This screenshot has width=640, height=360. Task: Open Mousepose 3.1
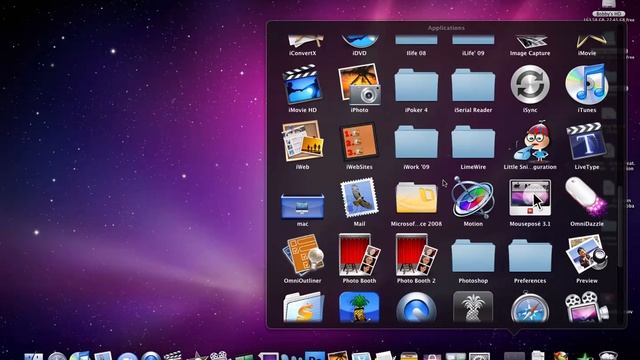point(530,198)
